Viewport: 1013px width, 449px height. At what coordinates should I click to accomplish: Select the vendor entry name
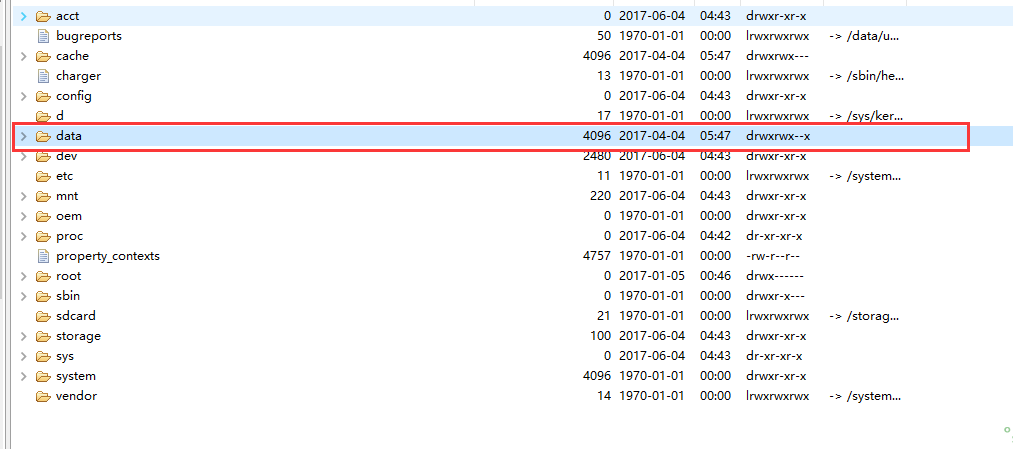(77, 396)
